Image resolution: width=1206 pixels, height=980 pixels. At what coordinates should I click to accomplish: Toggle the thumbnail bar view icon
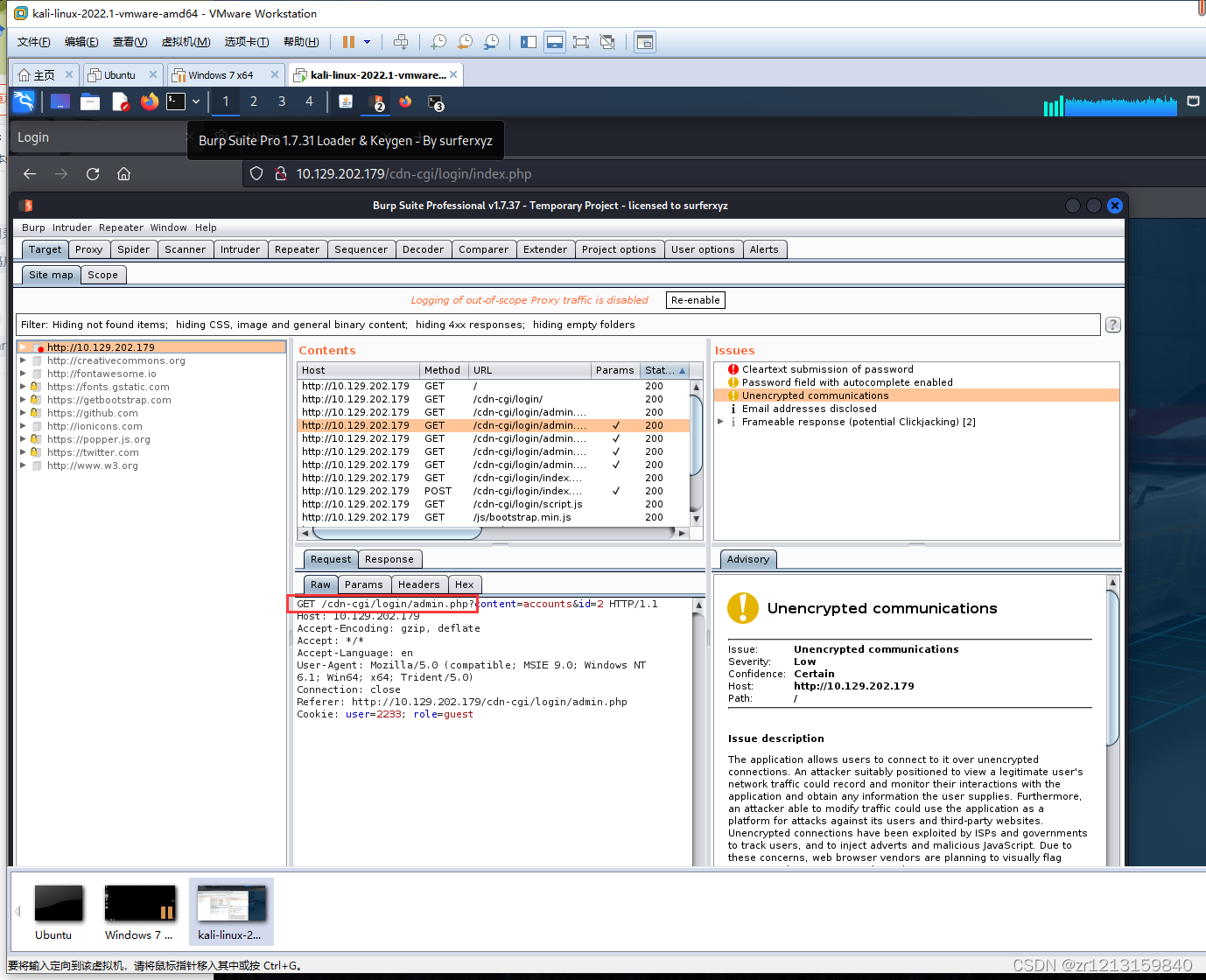coord(555,42)
